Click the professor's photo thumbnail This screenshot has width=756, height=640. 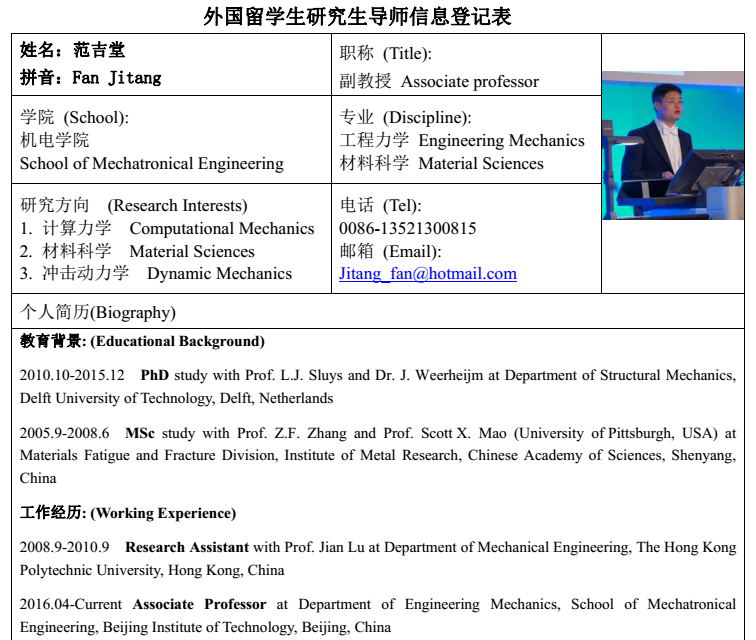672,145
